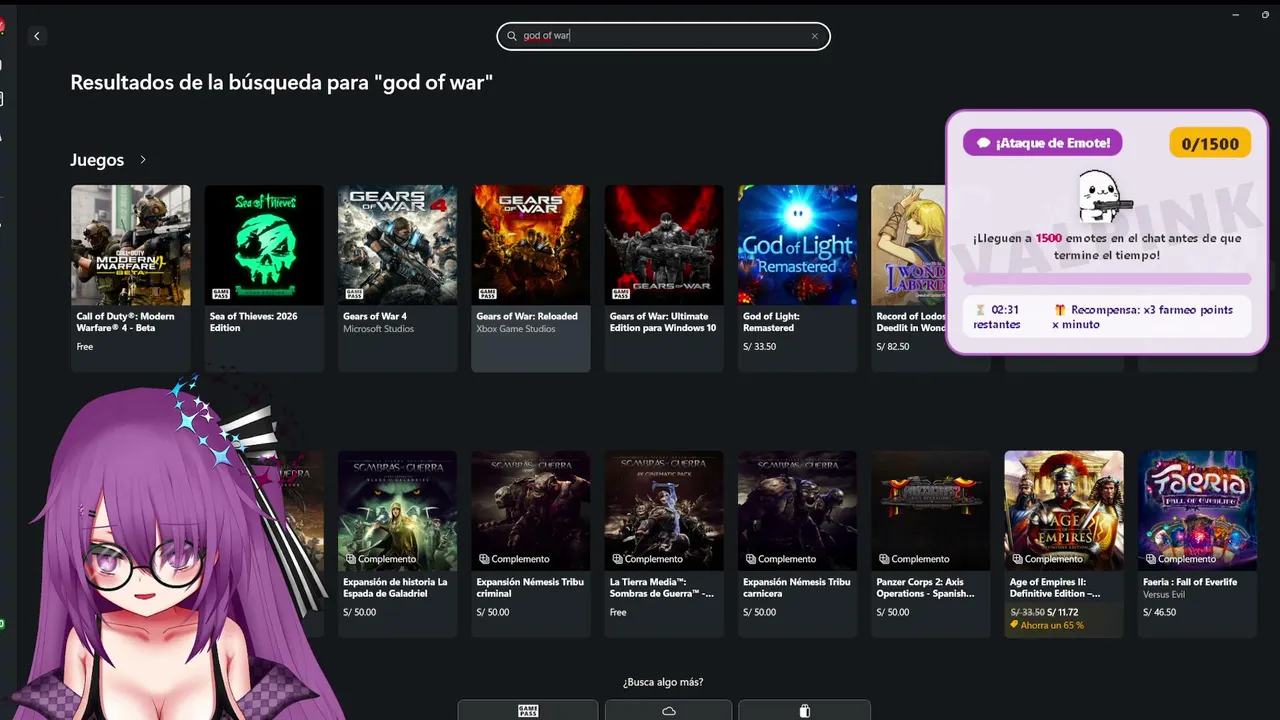Click Game Pass badge on Gears of War: Reloaded cover

click(488, 294)
